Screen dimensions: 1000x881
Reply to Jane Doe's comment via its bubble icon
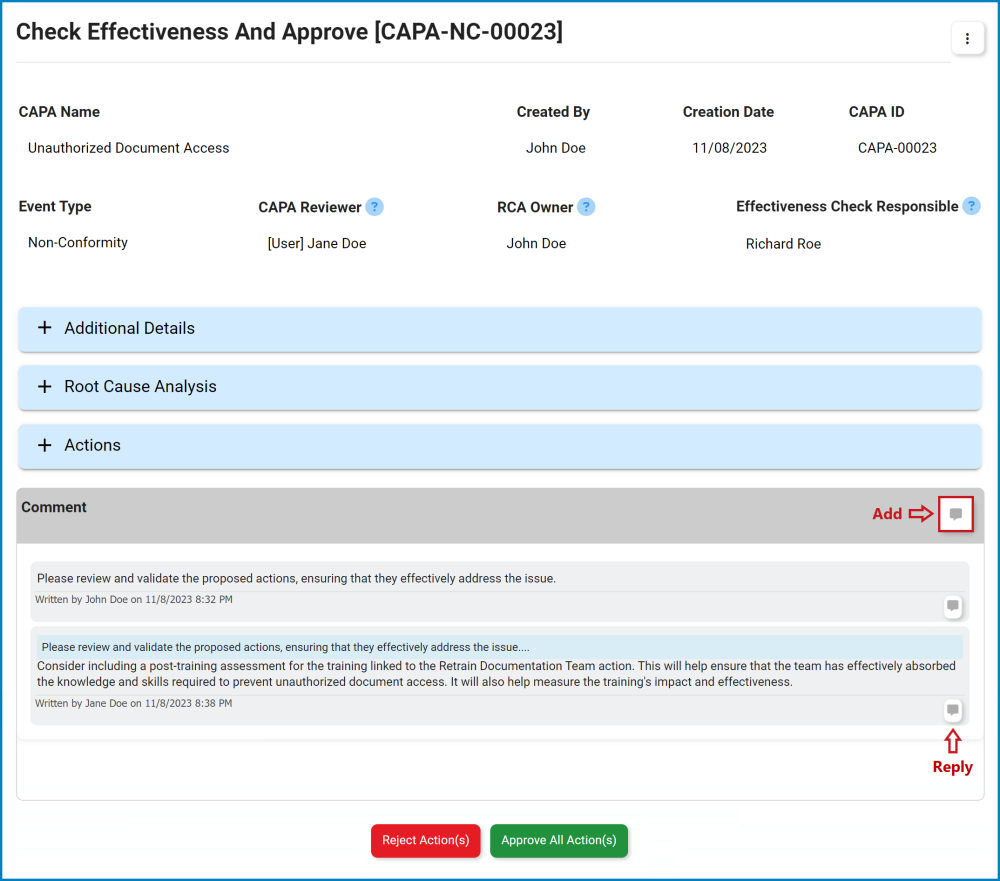pos(952,710)
